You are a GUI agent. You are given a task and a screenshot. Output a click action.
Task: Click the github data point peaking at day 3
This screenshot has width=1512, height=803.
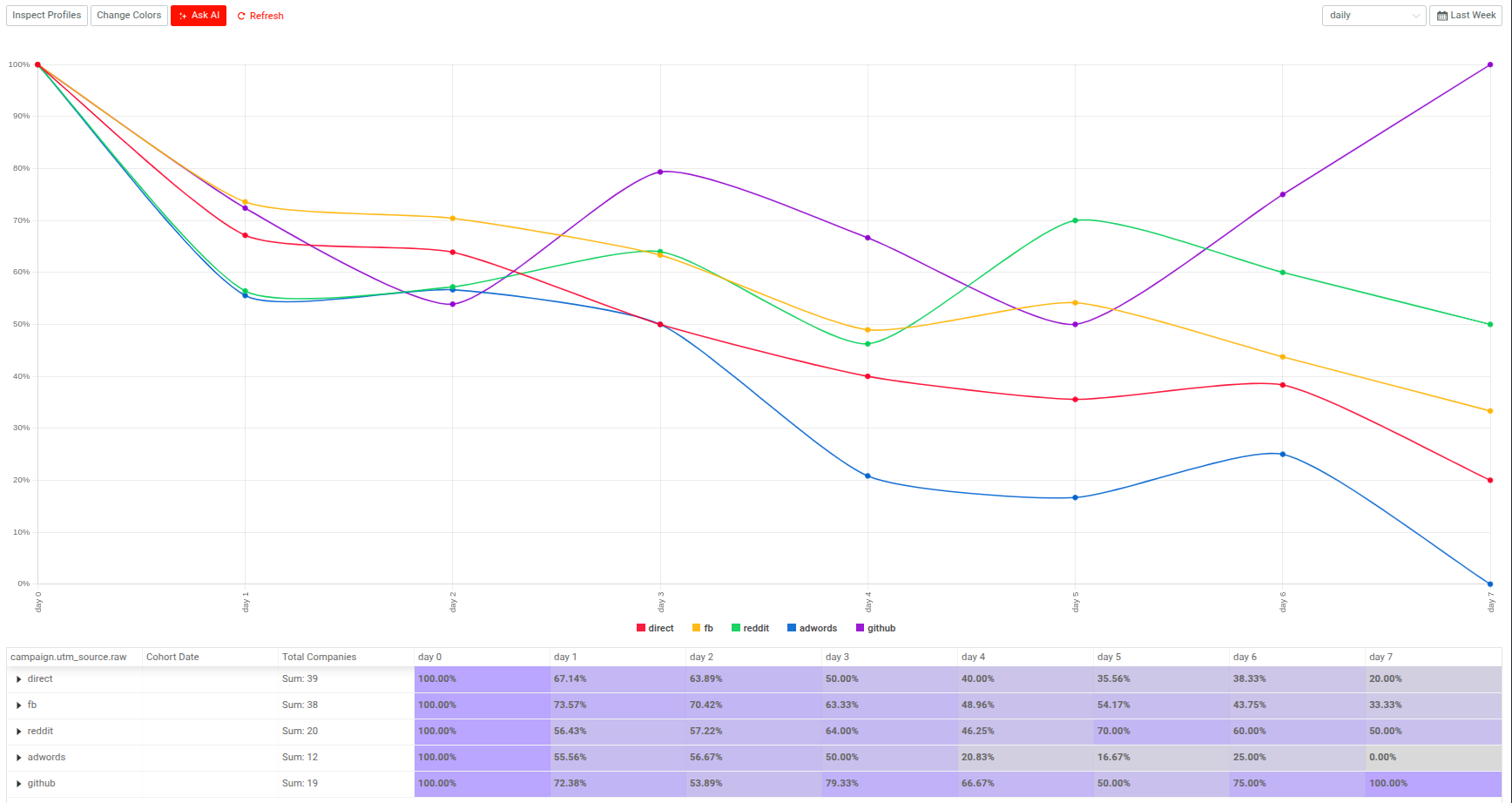pos(661,172)
